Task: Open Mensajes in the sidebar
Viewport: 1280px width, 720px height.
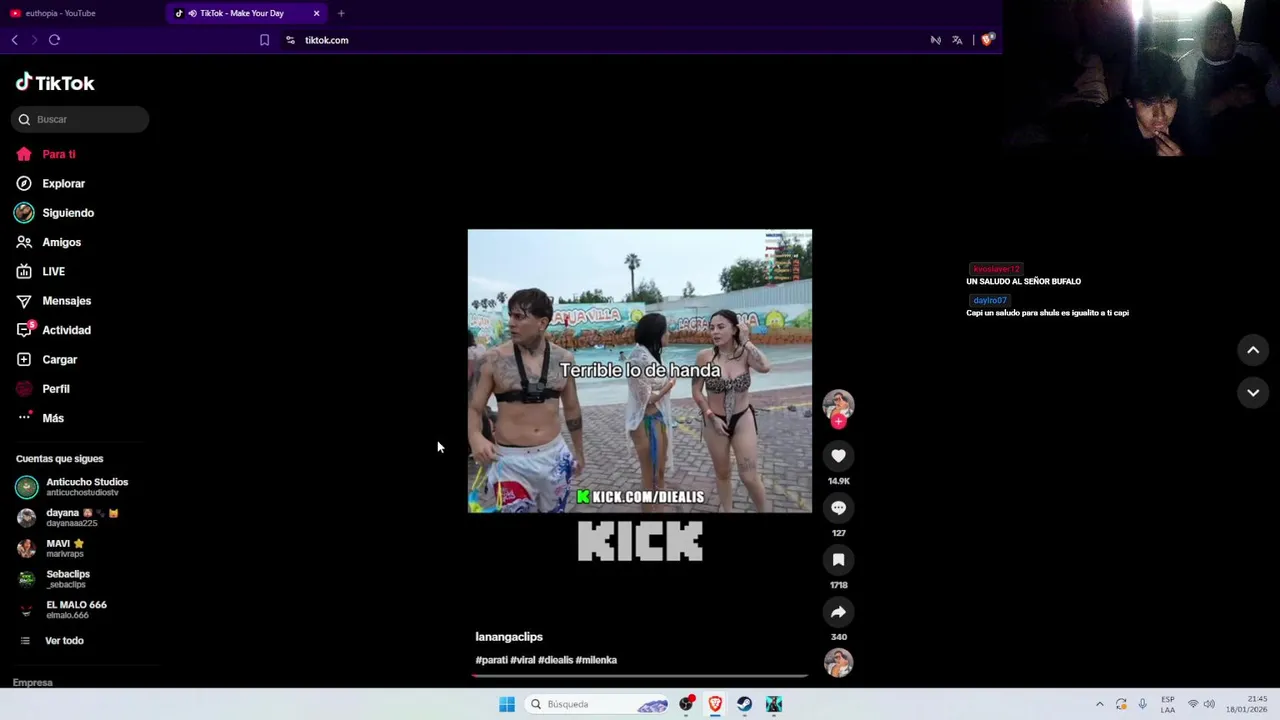Action: pos(53,300)
